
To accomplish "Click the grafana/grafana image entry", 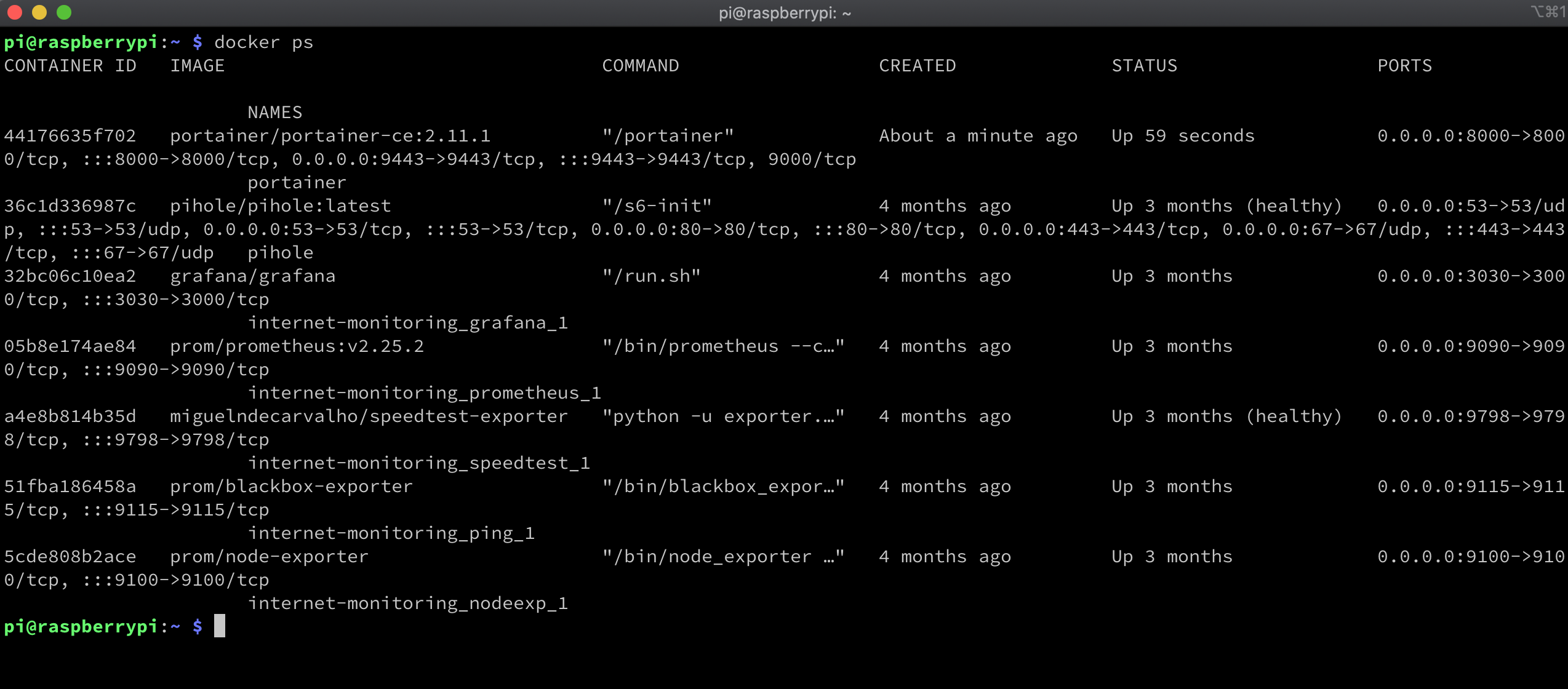I will coord(253,276).
